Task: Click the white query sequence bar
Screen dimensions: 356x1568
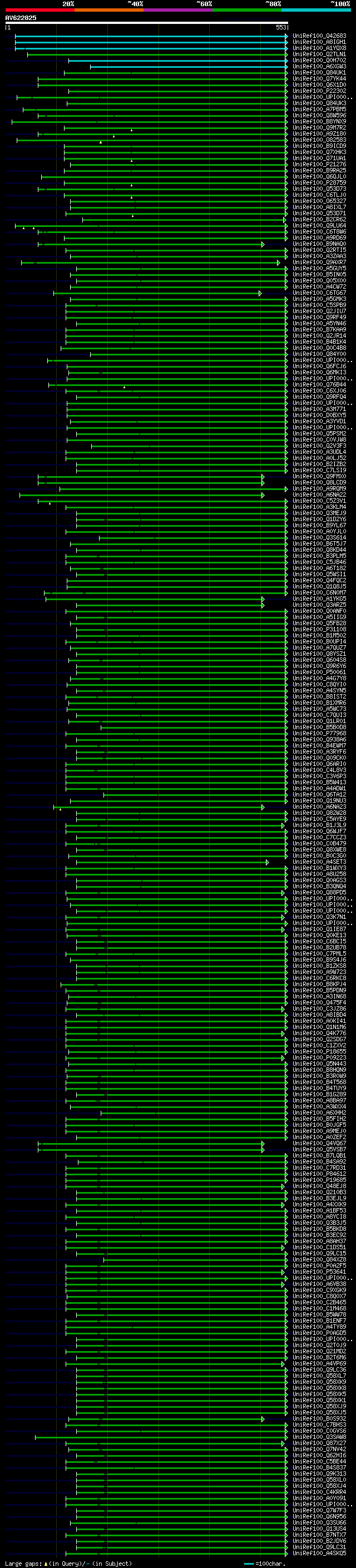Action: click(147, 23)
